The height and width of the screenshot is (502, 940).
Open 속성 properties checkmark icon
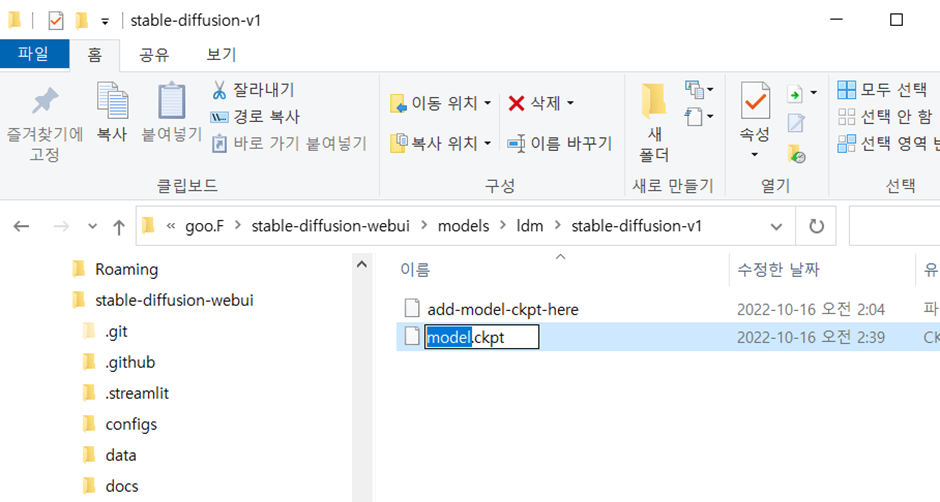tap(755, 101)
